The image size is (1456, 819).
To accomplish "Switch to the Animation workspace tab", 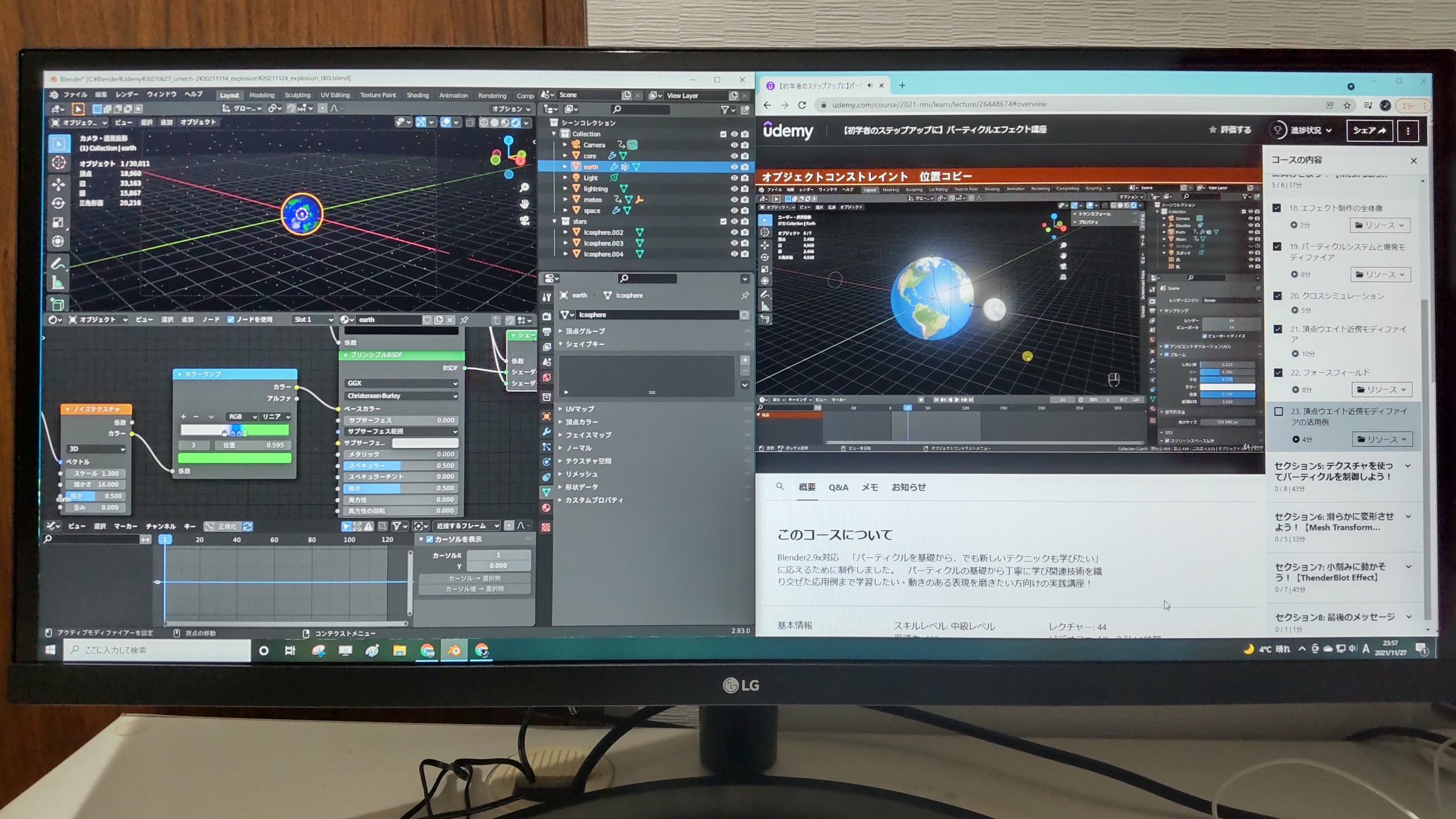I will tap(453, 96).
